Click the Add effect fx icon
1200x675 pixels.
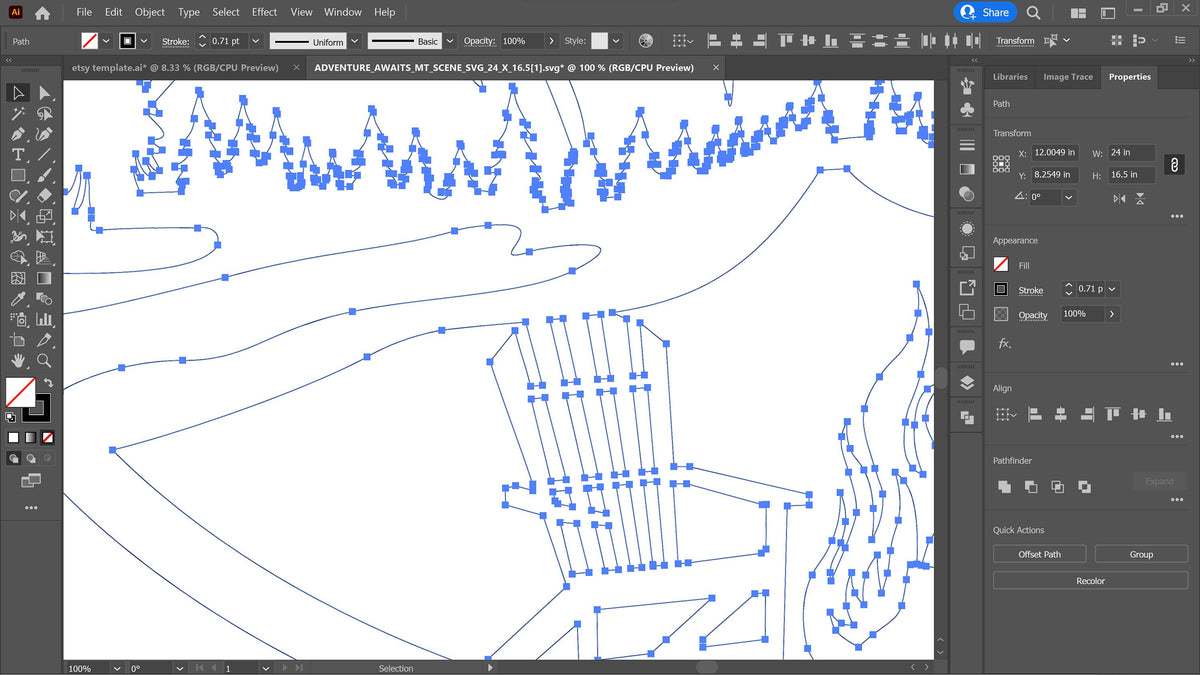coord(1004,343)
